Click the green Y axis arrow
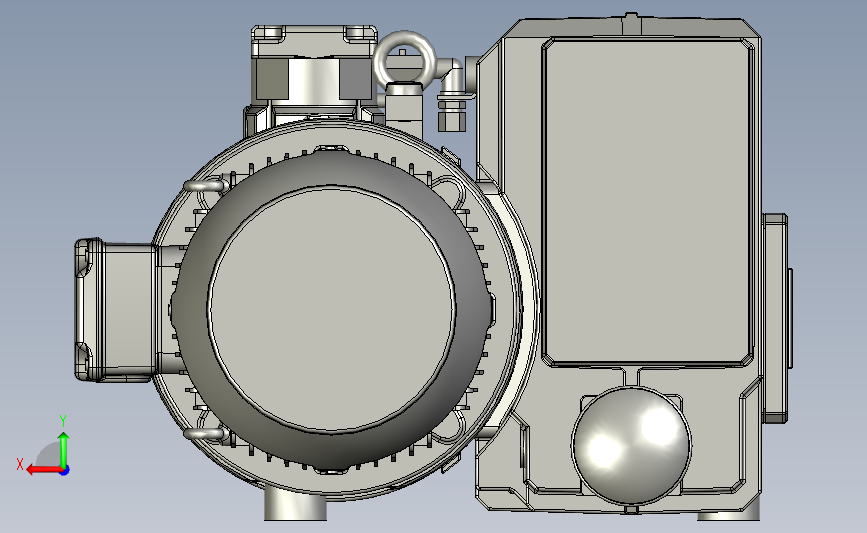This screenshot has width=867, height=533. coord(64,449)
